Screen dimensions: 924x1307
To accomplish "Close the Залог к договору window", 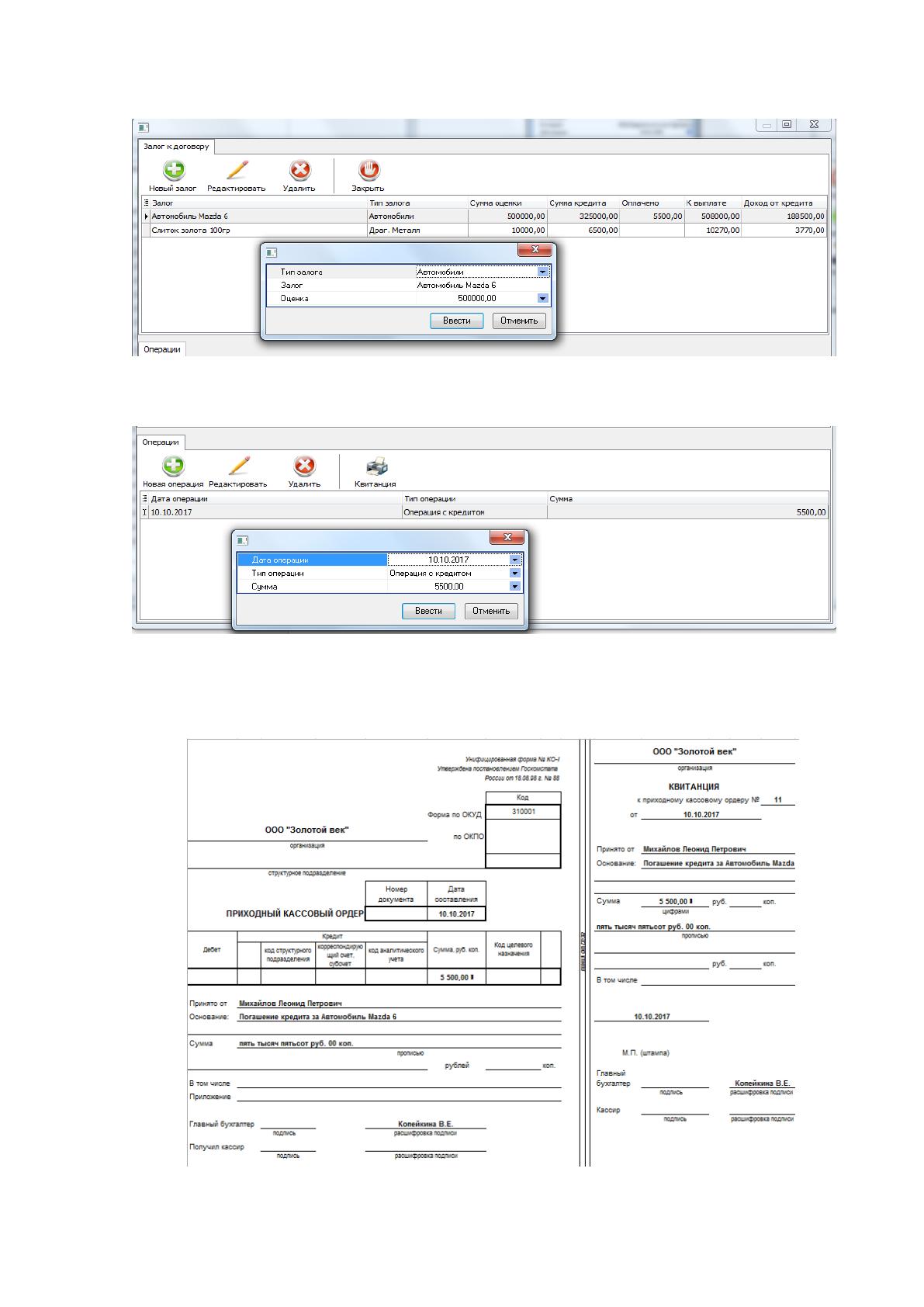I will 814,124.
